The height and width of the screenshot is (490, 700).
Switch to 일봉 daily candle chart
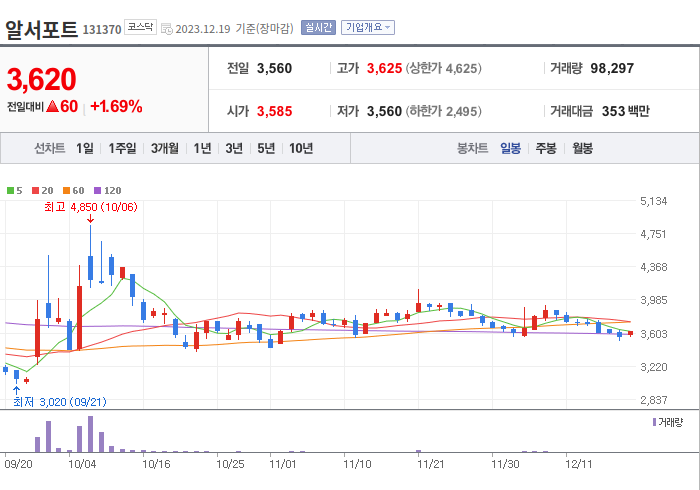click(x=510, y=148)
